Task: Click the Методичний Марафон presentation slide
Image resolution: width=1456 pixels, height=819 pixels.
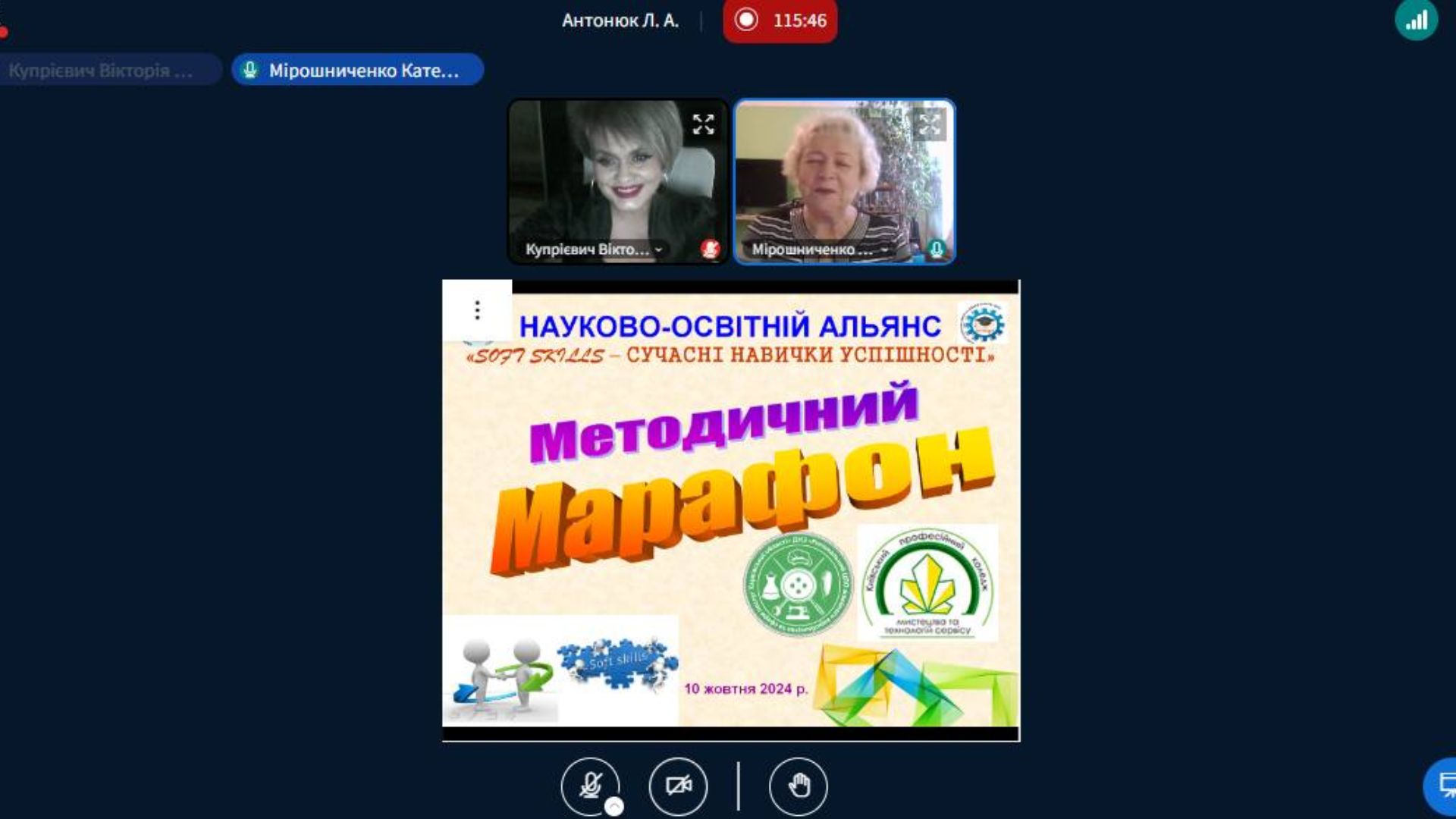Action: (x=730, y=508)
